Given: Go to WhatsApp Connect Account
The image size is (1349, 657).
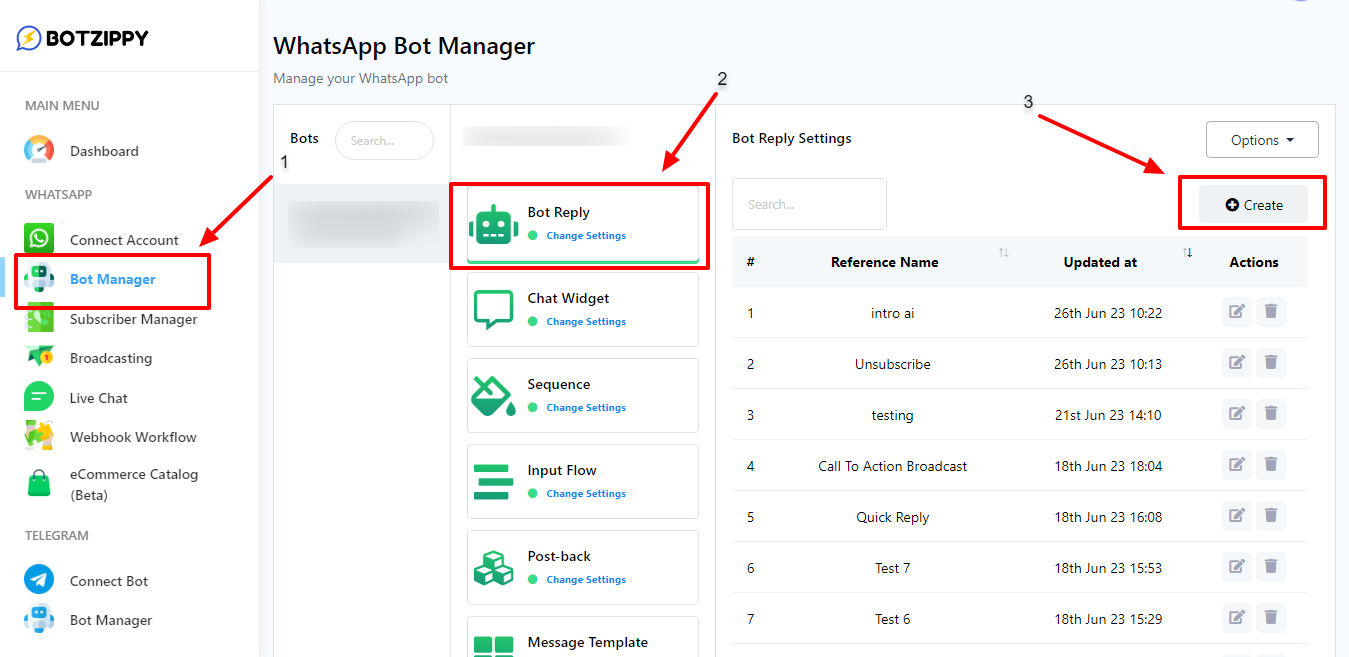Looking at the screenshot, I should pos(124,240).
